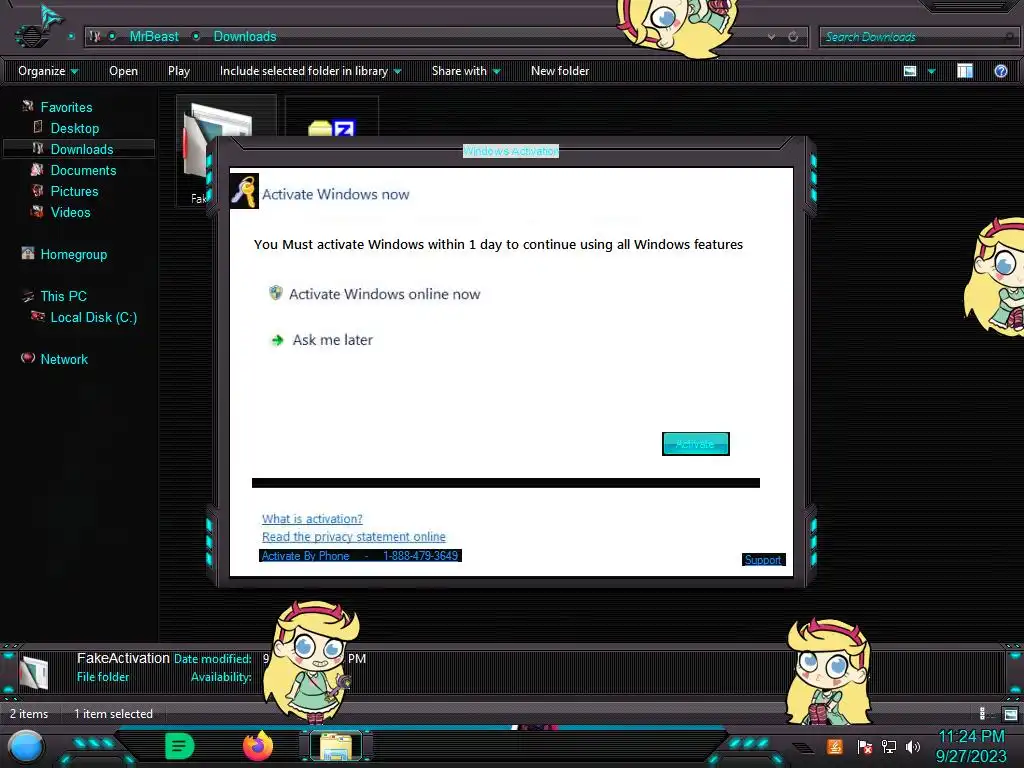Toggle the preview pane icon
Screen dimensions: 1024x768
coord(965,71)
